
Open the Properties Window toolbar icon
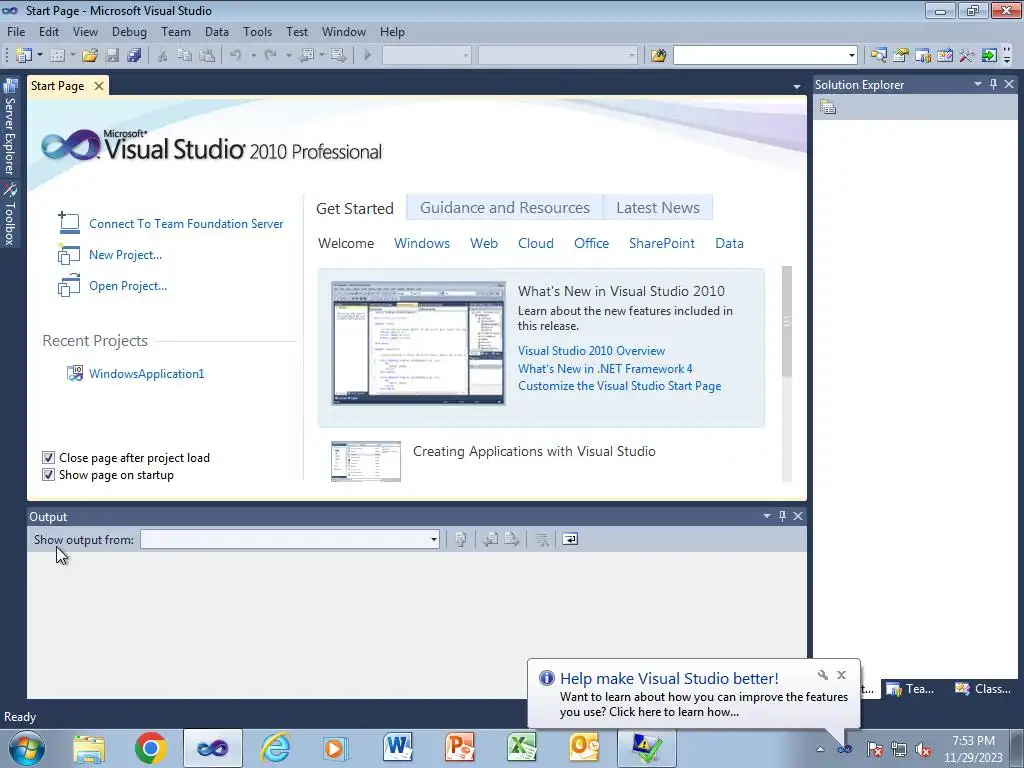pyautogui.click(x=901, y=56)
